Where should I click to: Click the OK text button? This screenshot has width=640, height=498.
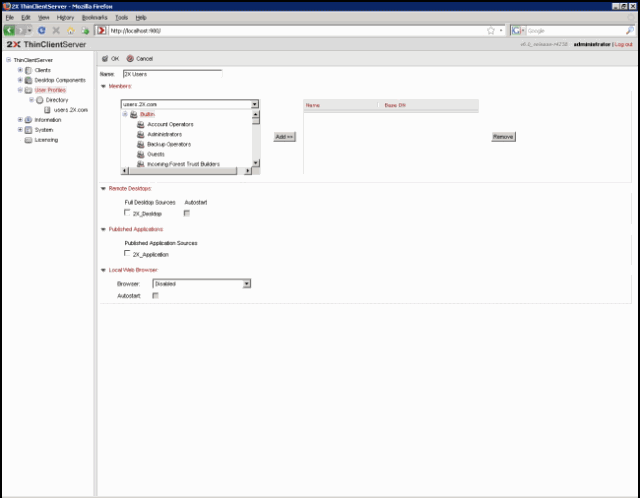[x=115, y=59]
